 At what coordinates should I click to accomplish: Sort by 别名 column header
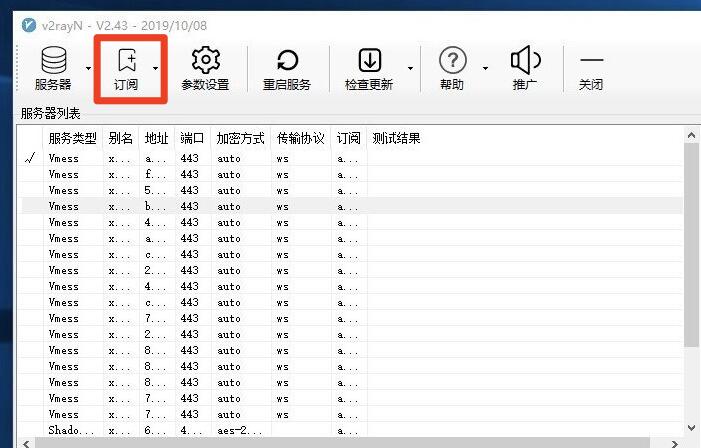tap(121, 138)
